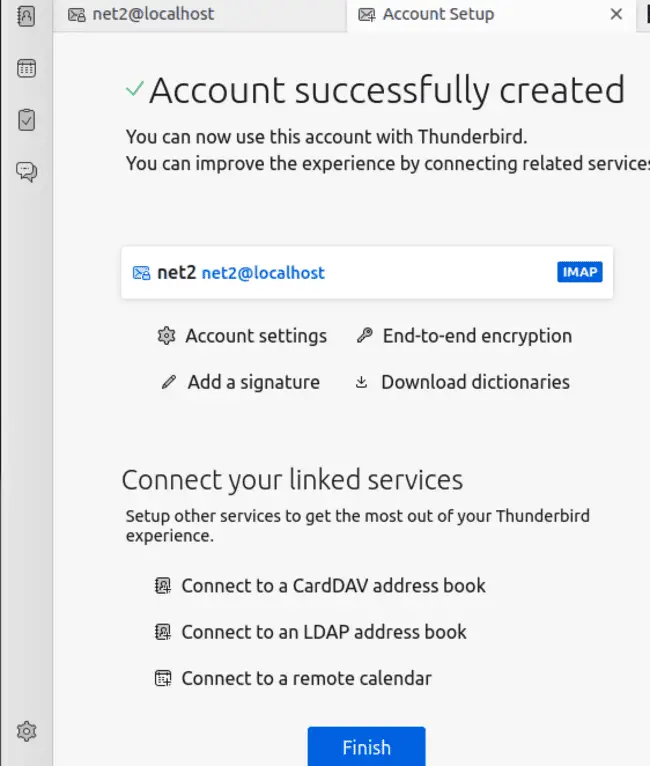Screen dimensions: 650x766
Task: Click the address book icon beside LDAP
Action: point(163,632)
